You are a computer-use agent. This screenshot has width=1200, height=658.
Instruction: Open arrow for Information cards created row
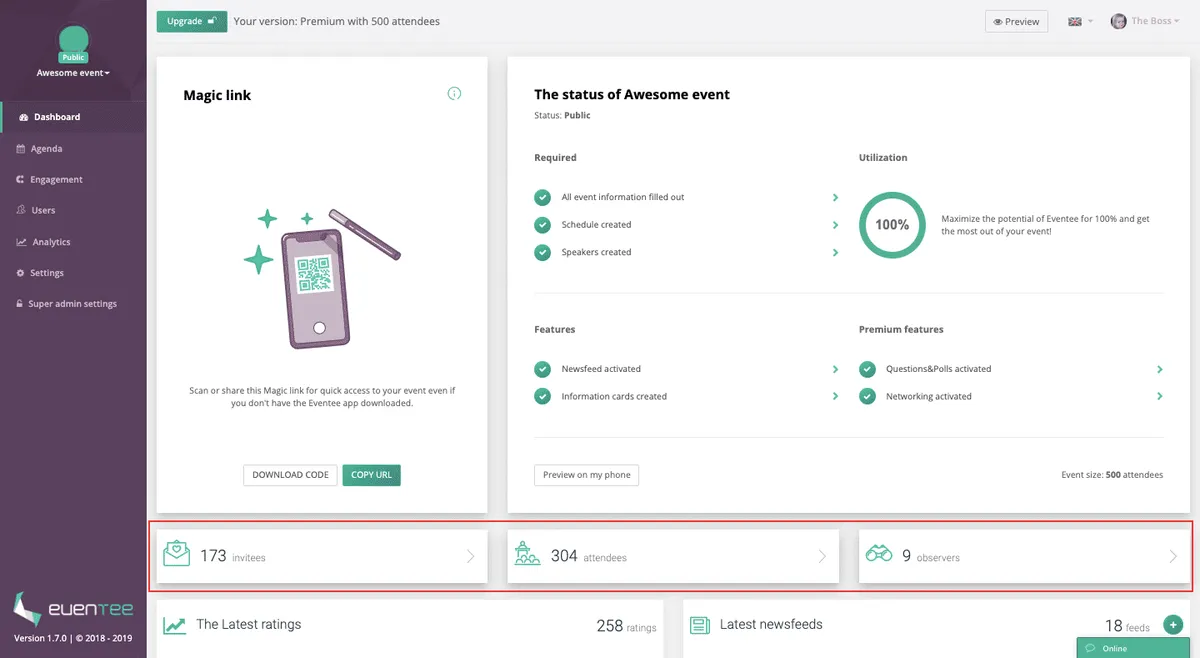pyautogui.click(x=835, y=396)
